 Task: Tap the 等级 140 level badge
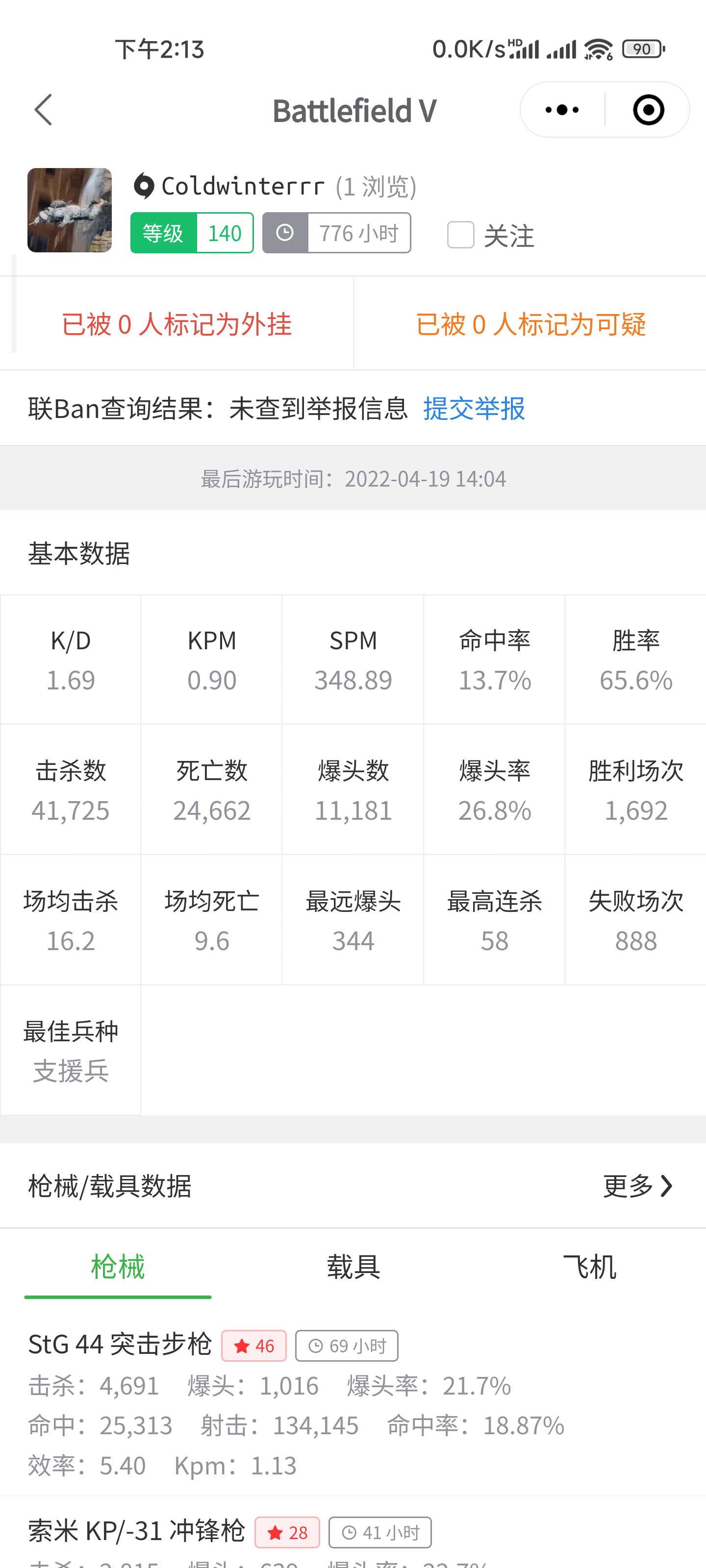click(x=192, y=233)
